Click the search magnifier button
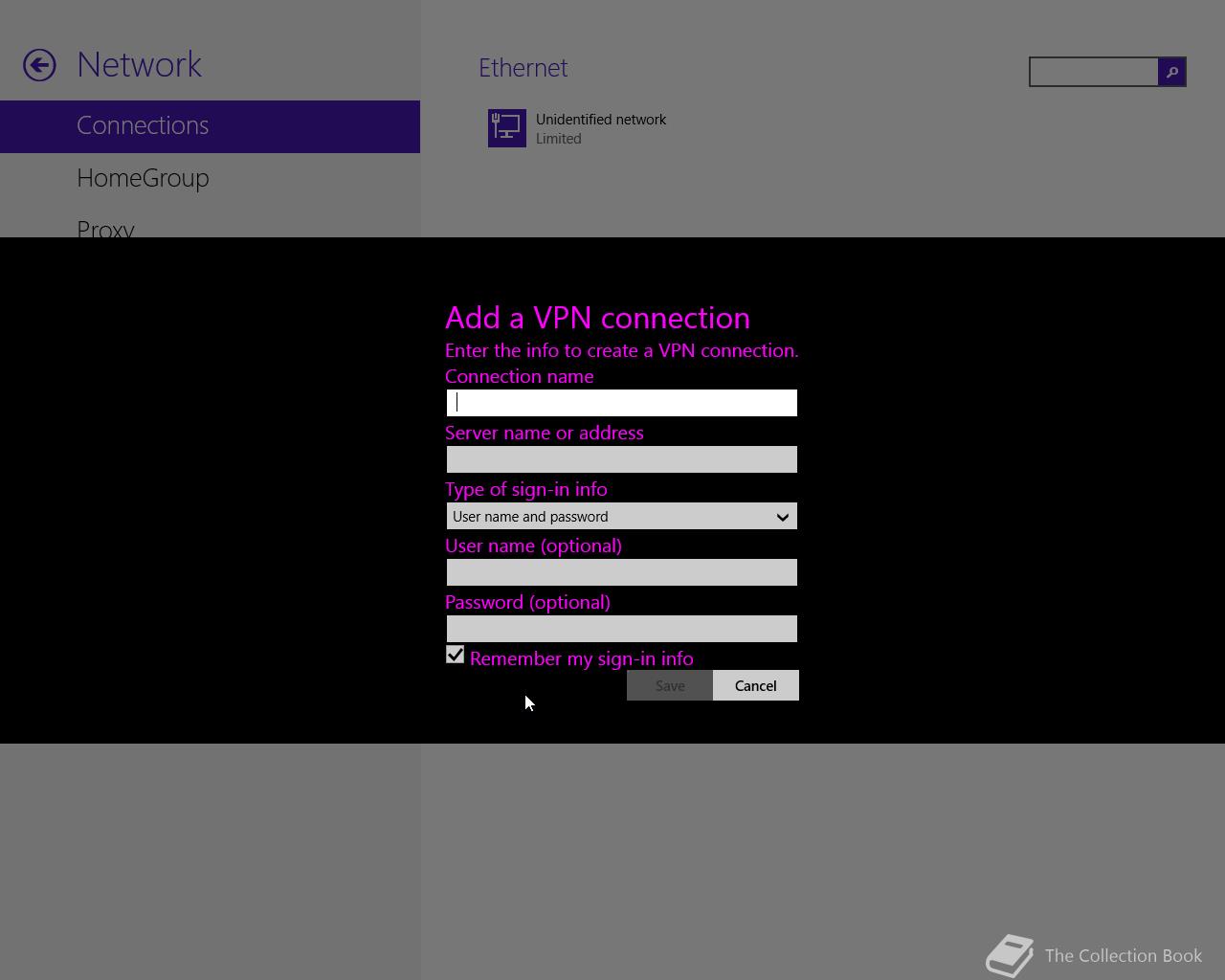This screenshot has width=1225, height=980. click(x=1171, y=72)
